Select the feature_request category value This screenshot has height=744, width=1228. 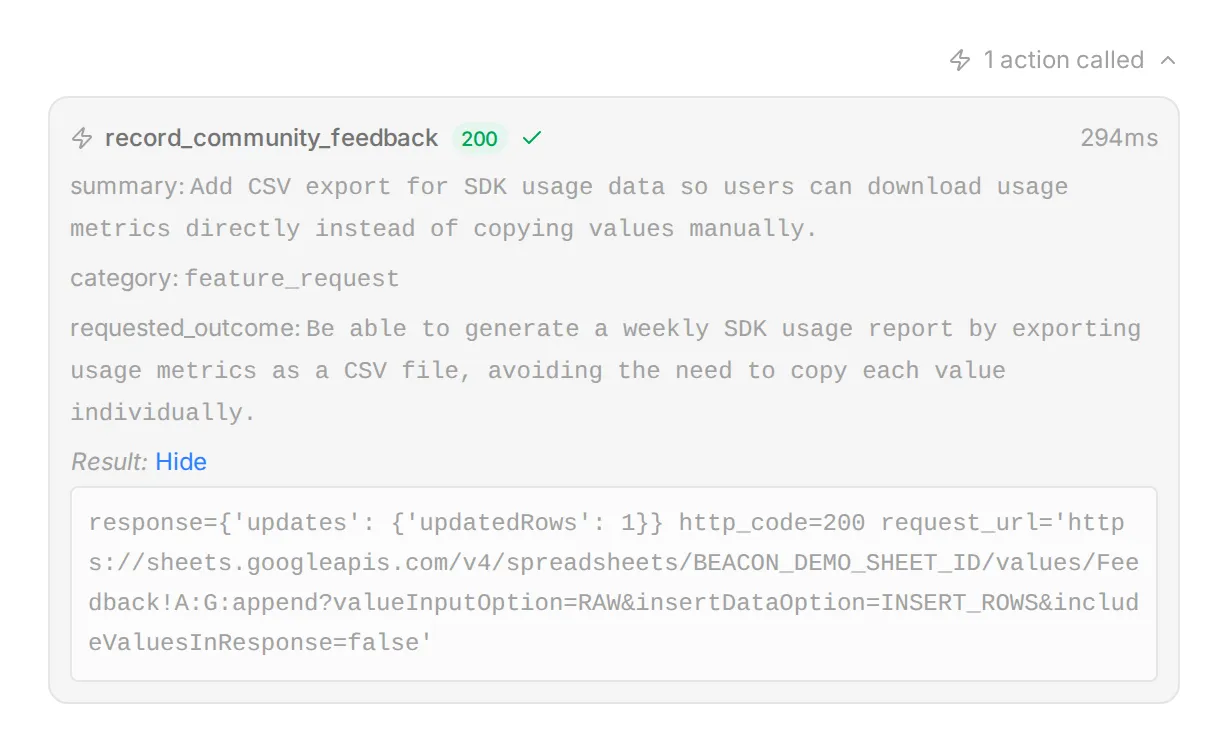click(x=292, y=279)
